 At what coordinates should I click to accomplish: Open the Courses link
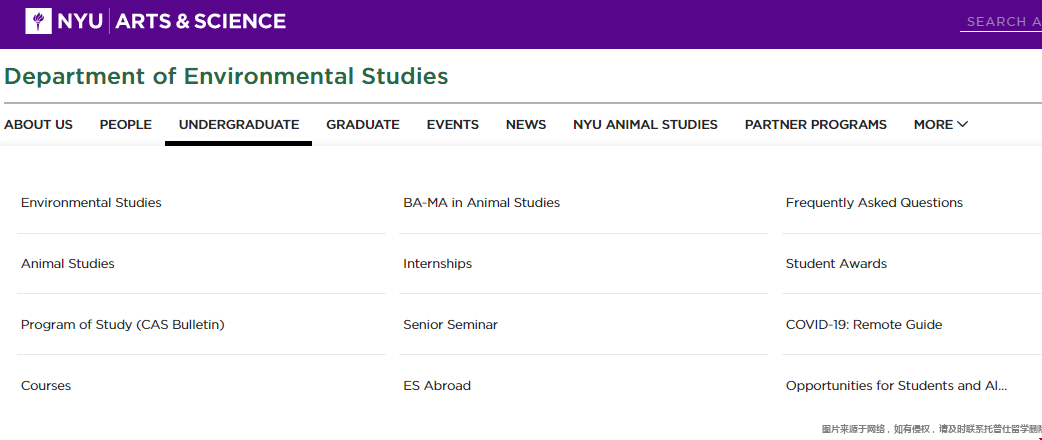(46, 385)
